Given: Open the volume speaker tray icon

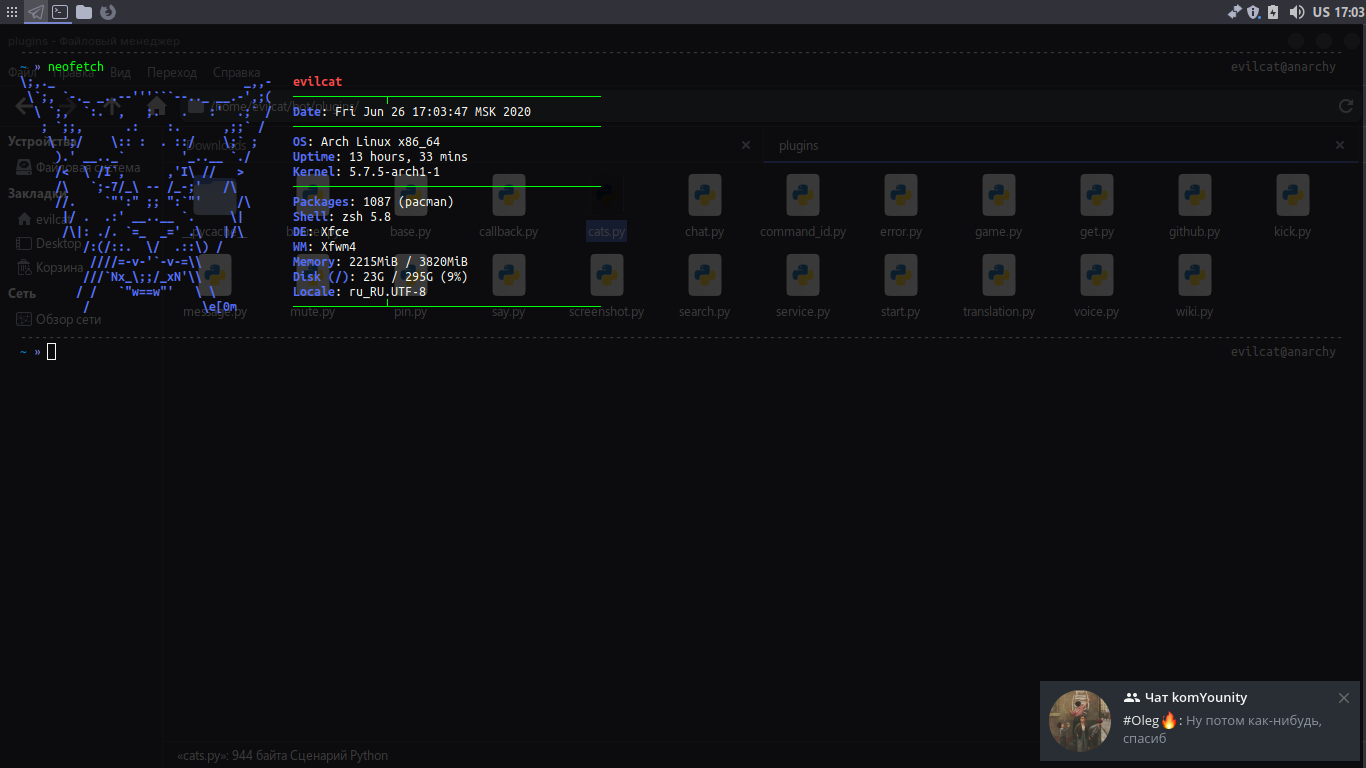Looking at the screenshot, I should [1297, 12].
